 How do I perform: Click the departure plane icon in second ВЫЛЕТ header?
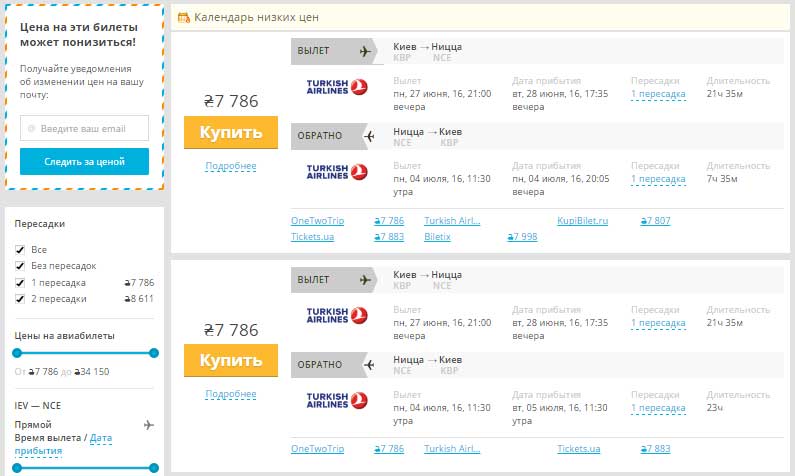[364, 280]
